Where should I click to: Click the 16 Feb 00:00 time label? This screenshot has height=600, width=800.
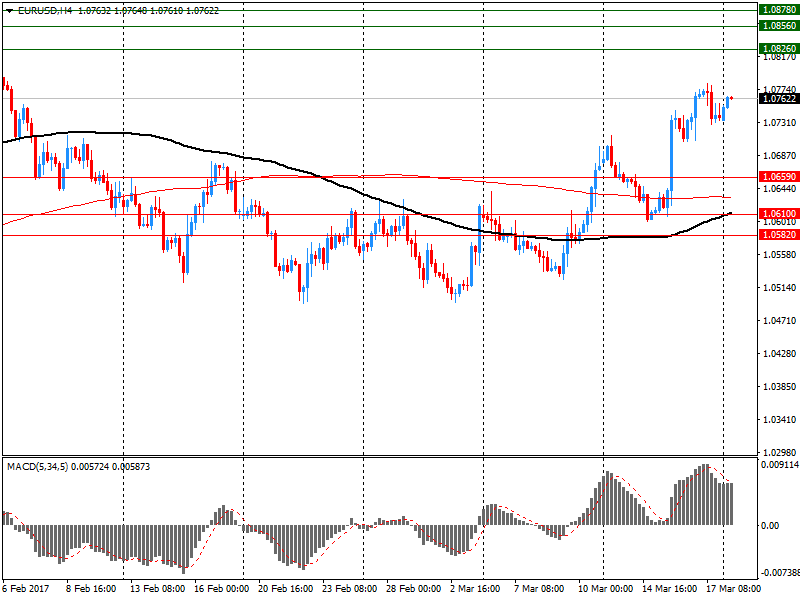[221, 589]
